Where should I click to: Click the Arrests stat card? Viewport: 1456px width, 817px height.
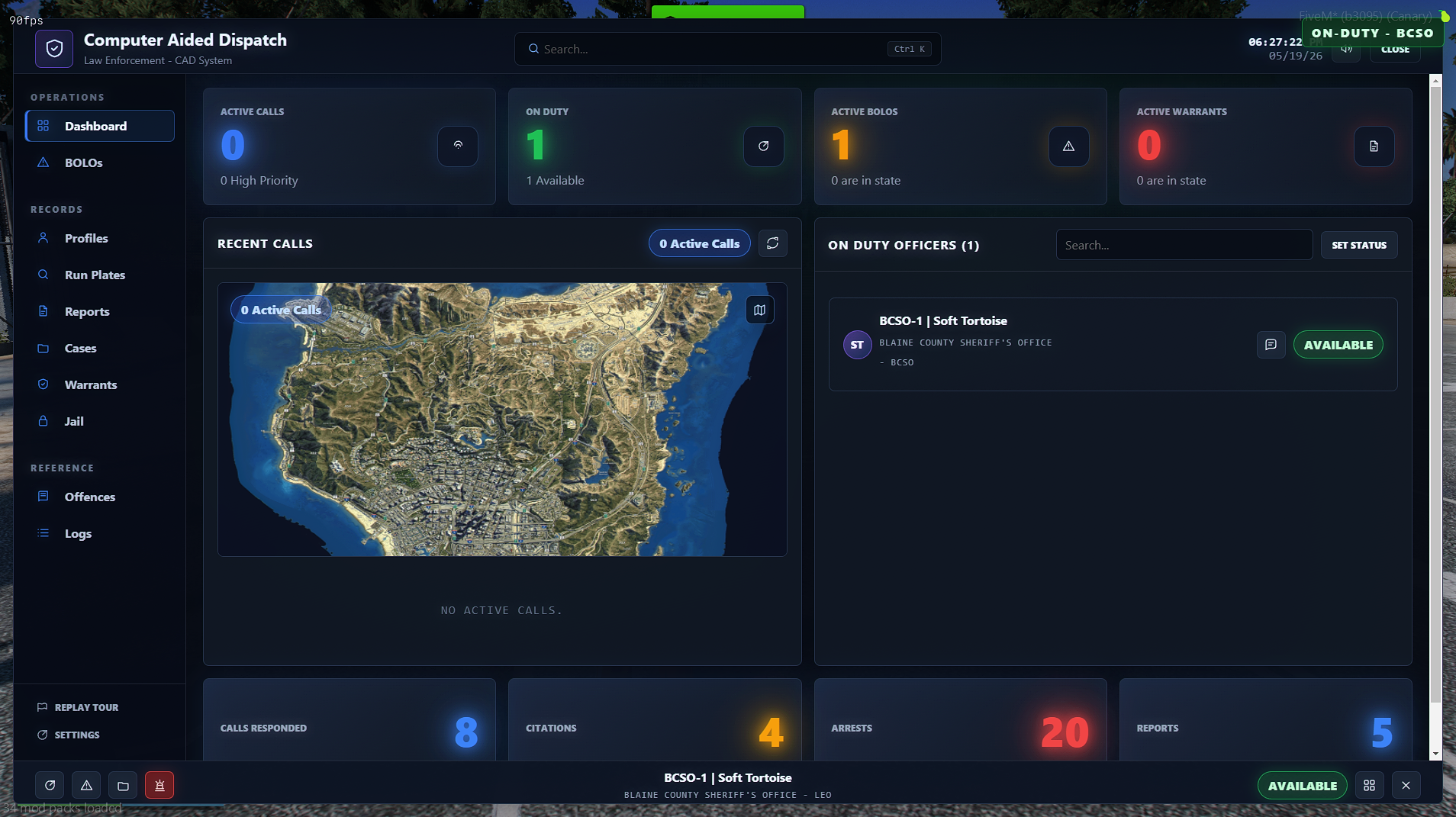[x=960, y=720]
